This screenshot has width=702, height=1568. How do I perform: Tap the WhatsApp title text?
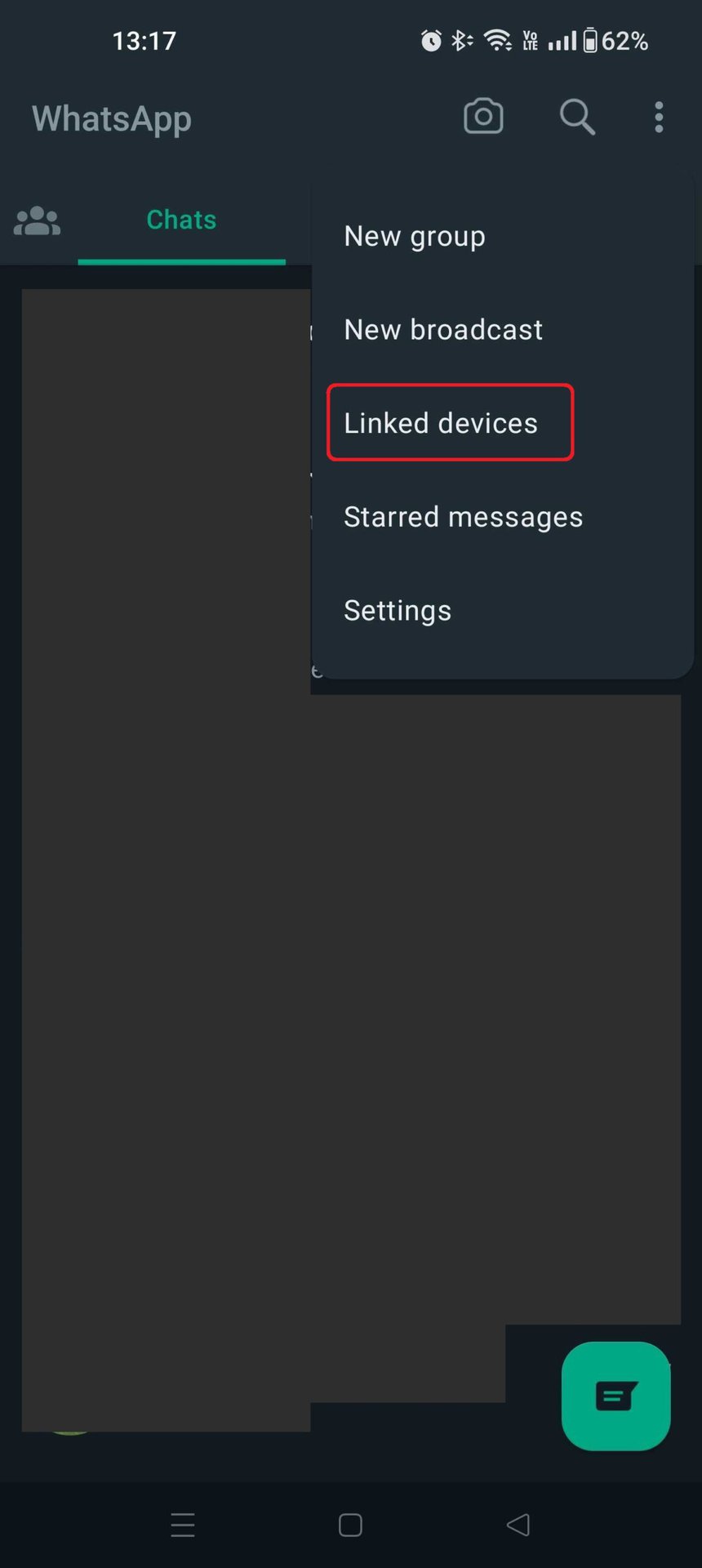coord(112,119)
